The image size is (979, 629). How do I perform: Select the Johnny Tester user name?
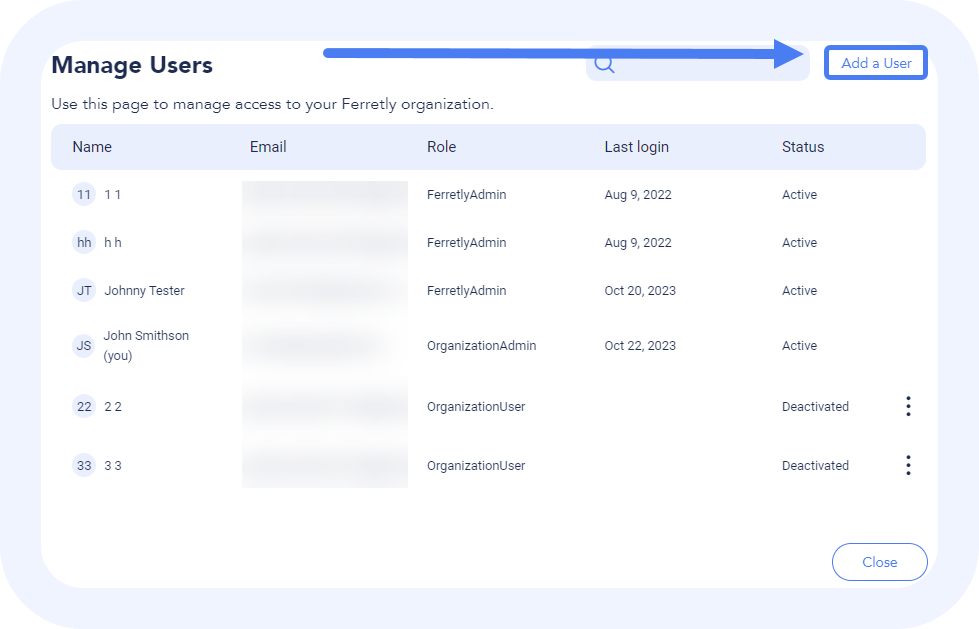click(x=144, y=291)
